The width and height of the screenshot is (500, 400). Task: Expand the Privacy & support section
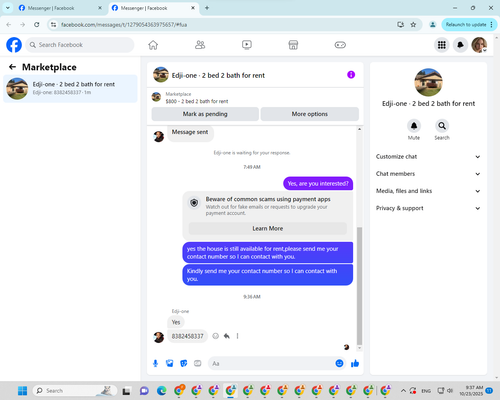428,208
